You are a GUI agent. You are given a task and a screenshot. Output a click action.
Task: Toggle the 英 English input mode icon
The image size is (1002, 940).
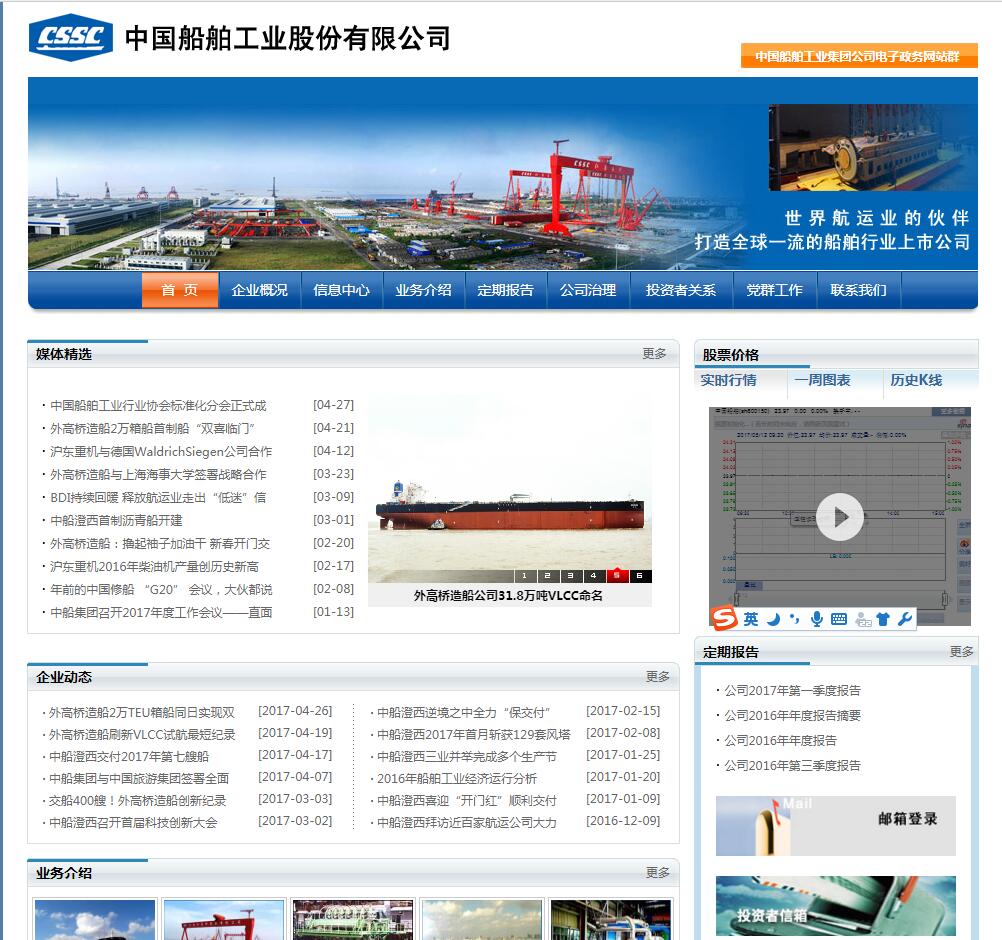[x=751, y=619]
